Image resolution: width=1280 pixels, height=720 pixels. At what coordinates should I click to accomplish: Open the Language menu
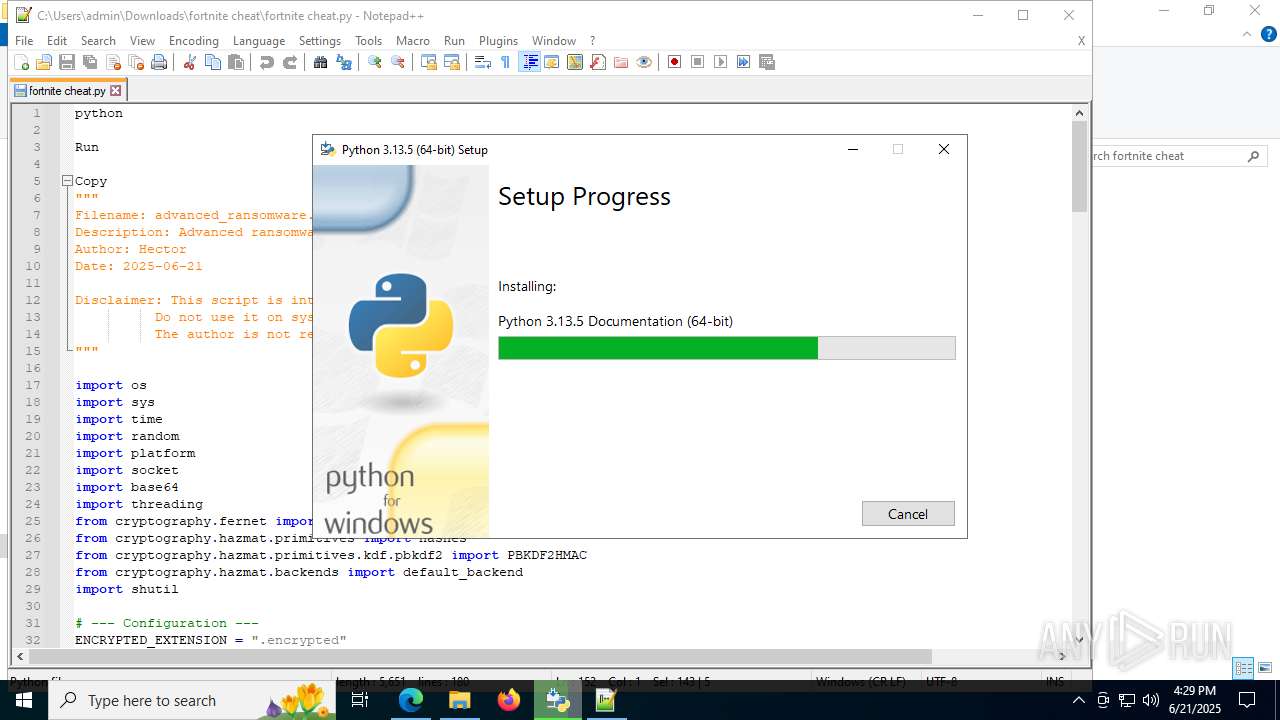coord(259,41)
